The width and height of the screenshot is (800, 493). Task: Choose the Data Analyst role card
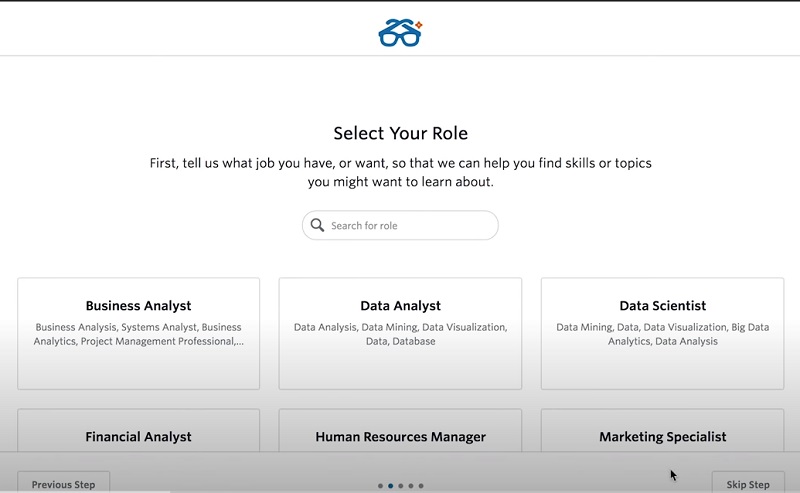[400, 334]
